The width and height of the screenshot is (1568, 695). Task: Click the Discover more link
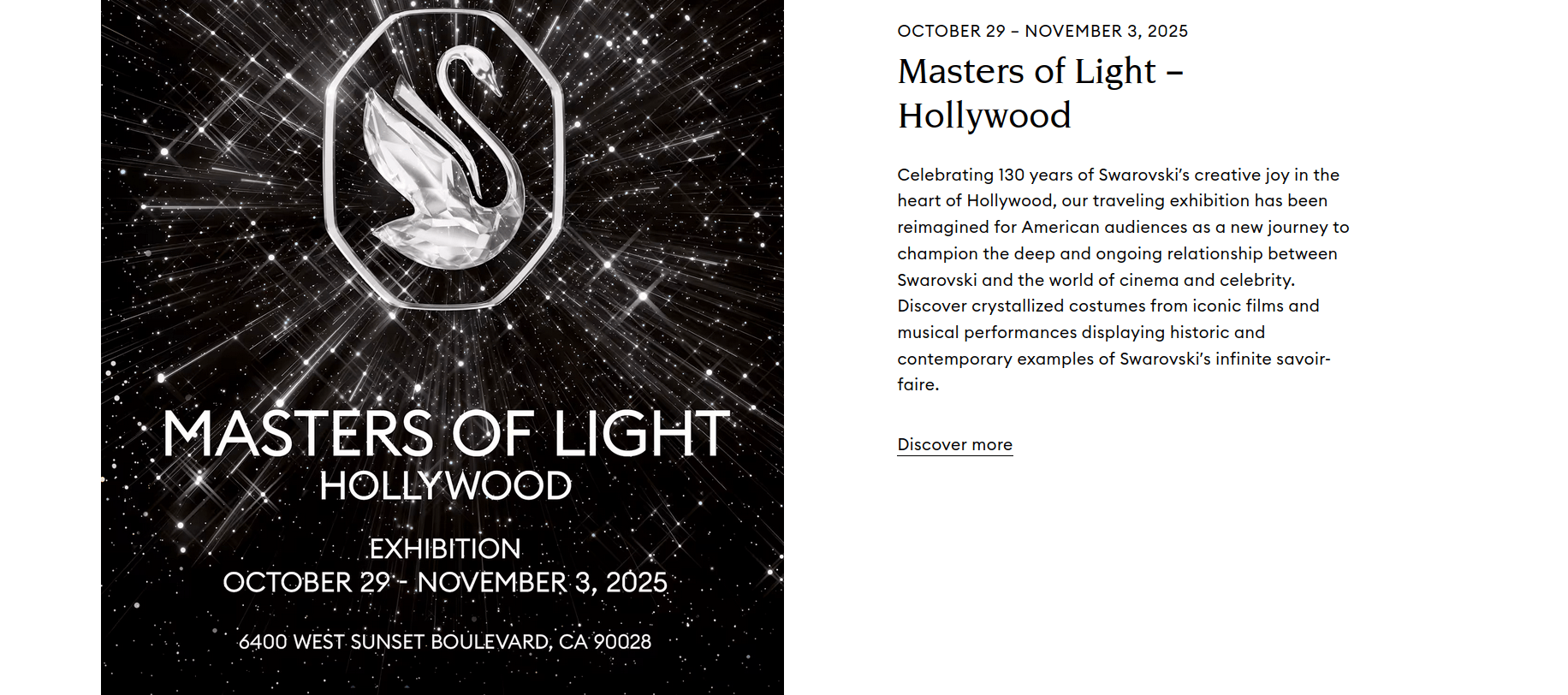[954, 445]
